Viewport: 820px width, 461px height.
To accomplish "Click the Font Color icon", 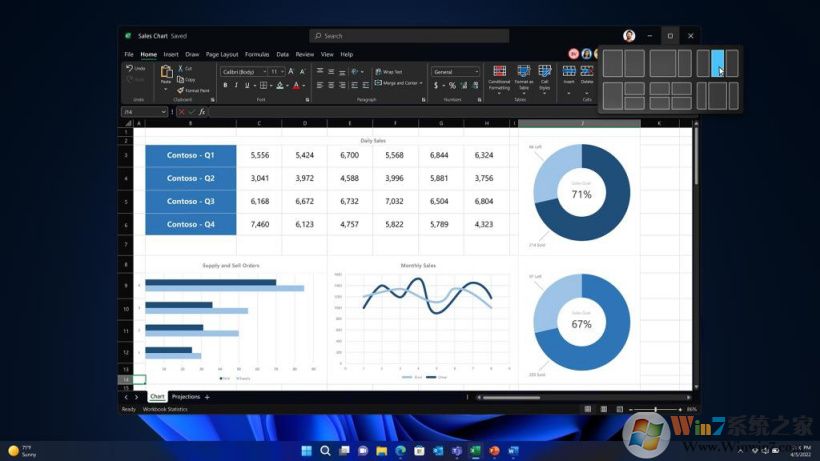I will click(294, 85).
